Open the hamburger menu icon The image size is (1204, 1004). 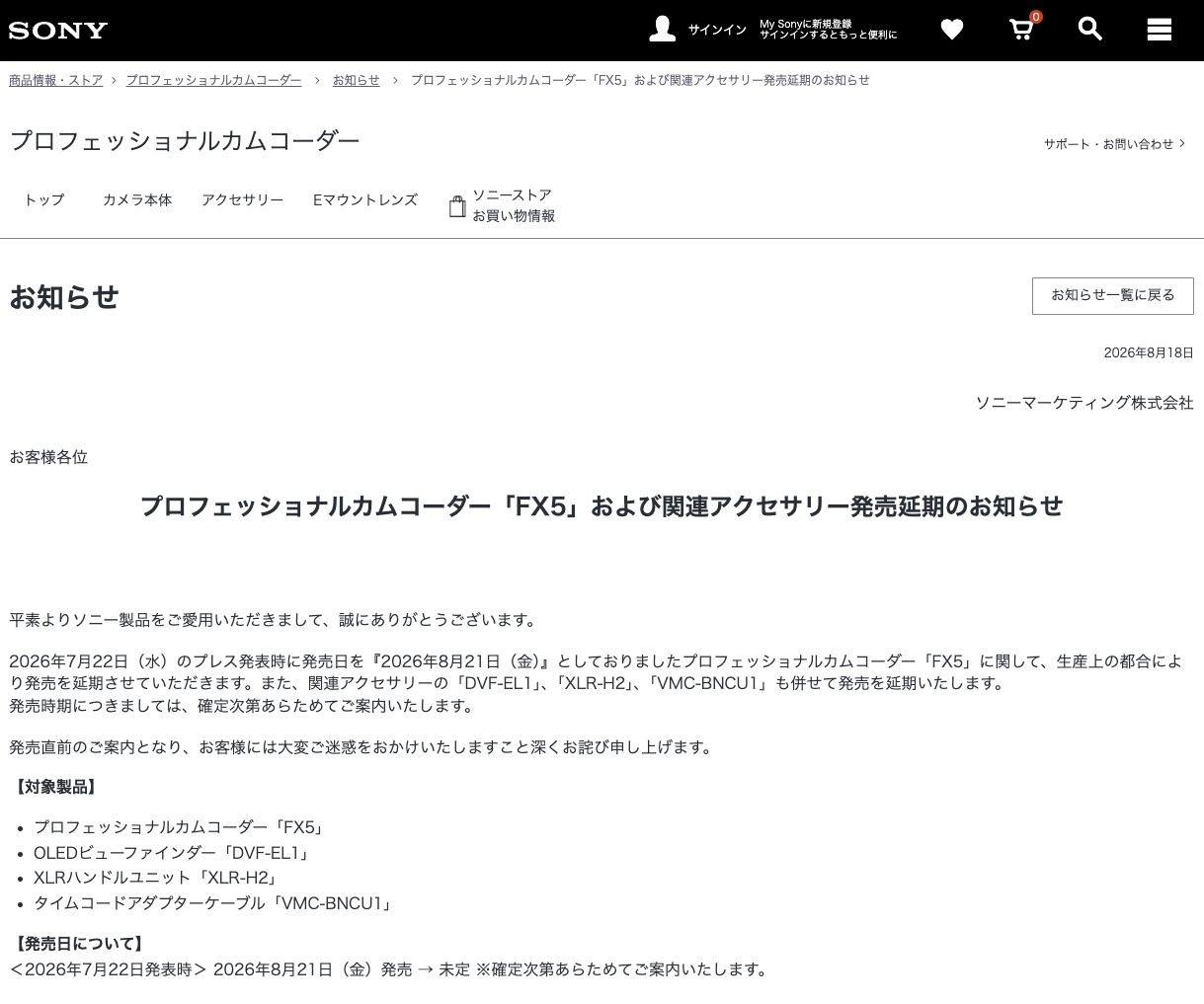click(1160, 30)
